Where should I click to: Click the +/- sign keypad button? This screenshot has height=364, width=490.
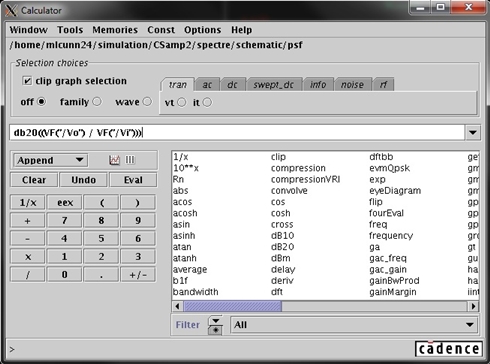(x=138, y=275)
